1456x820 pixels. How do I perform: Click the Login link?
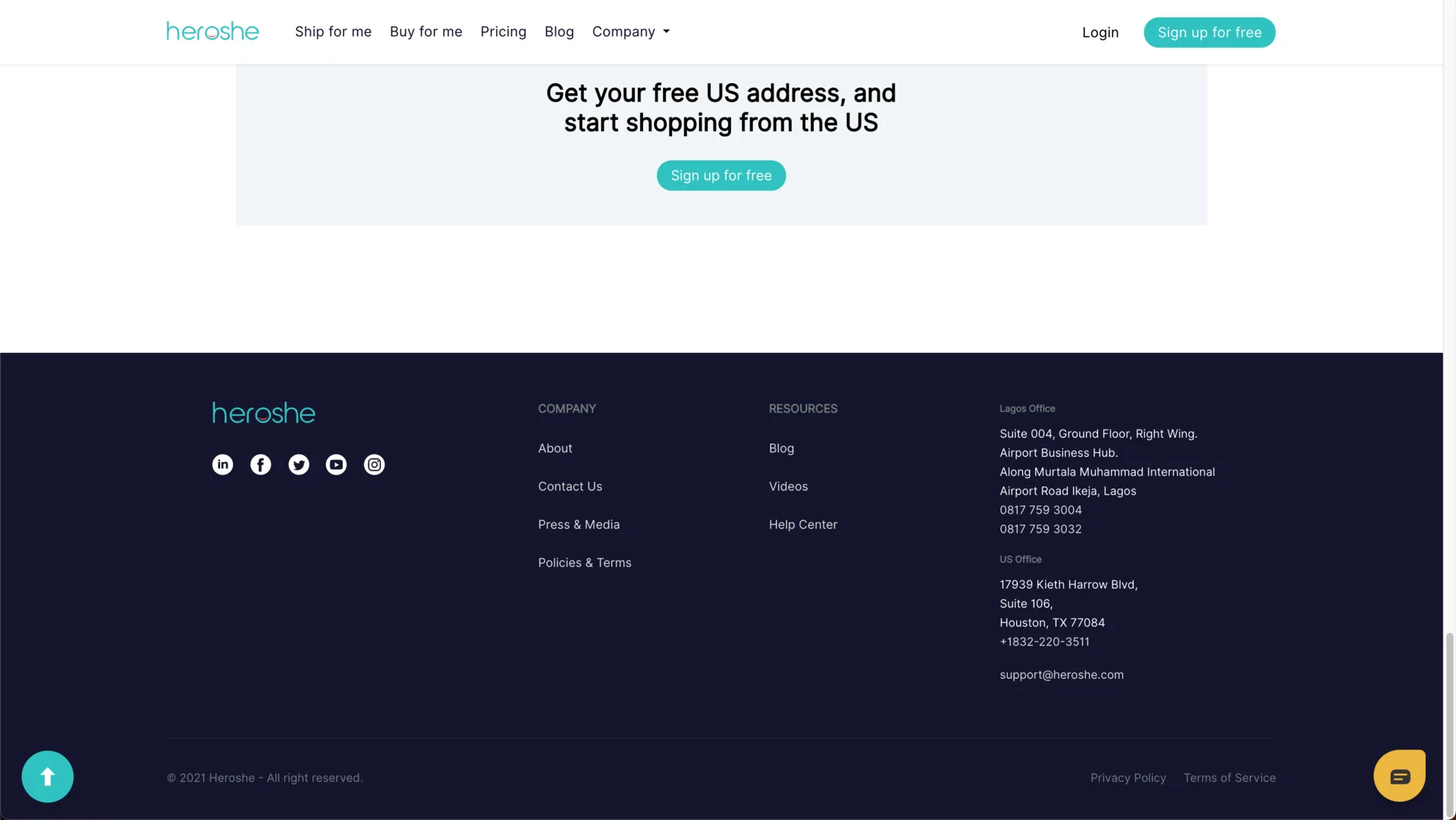pos(1100,33)
